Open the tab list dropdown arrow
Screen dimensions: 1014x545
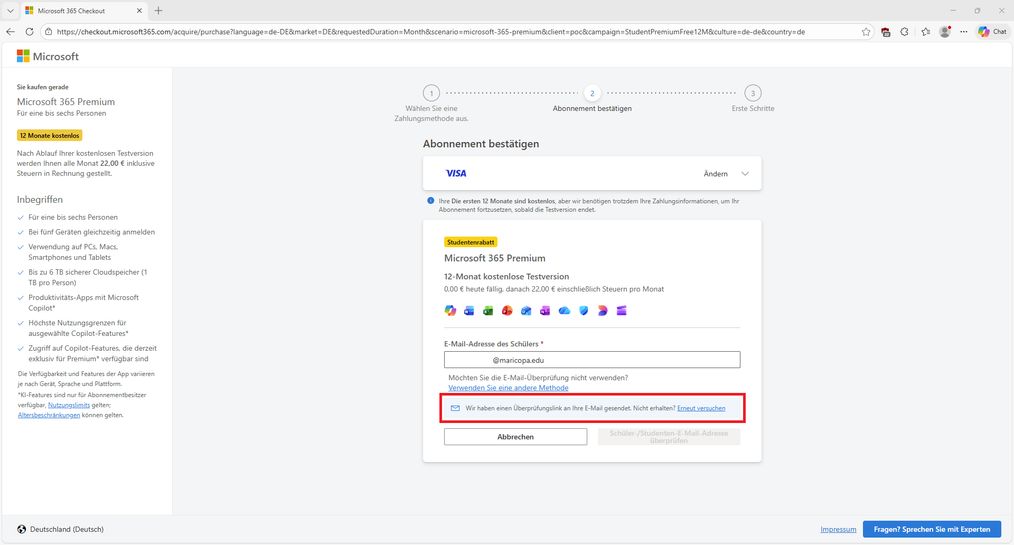coord(10,11)
